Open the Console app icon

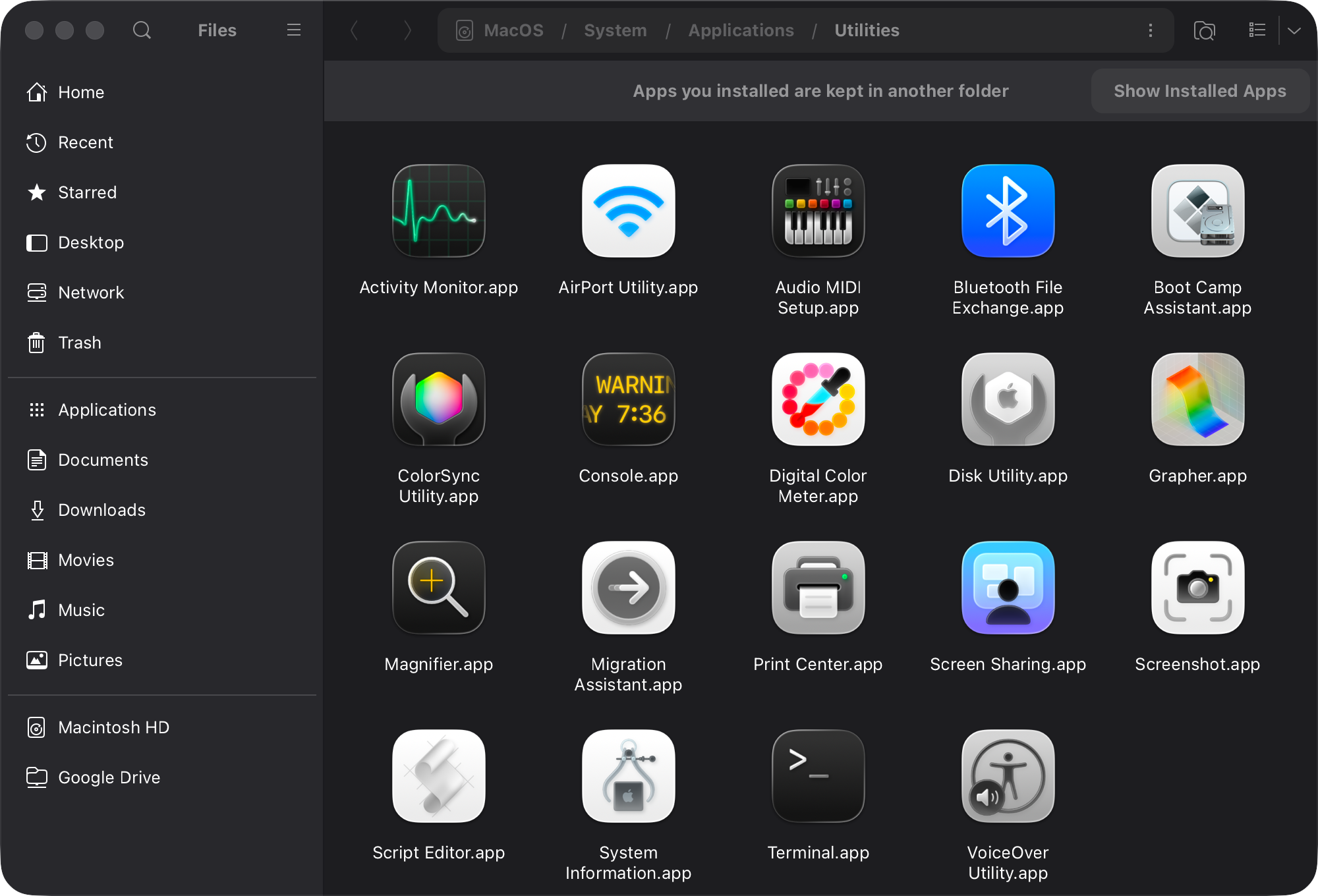pyautogui.click(x=628, y=399)
